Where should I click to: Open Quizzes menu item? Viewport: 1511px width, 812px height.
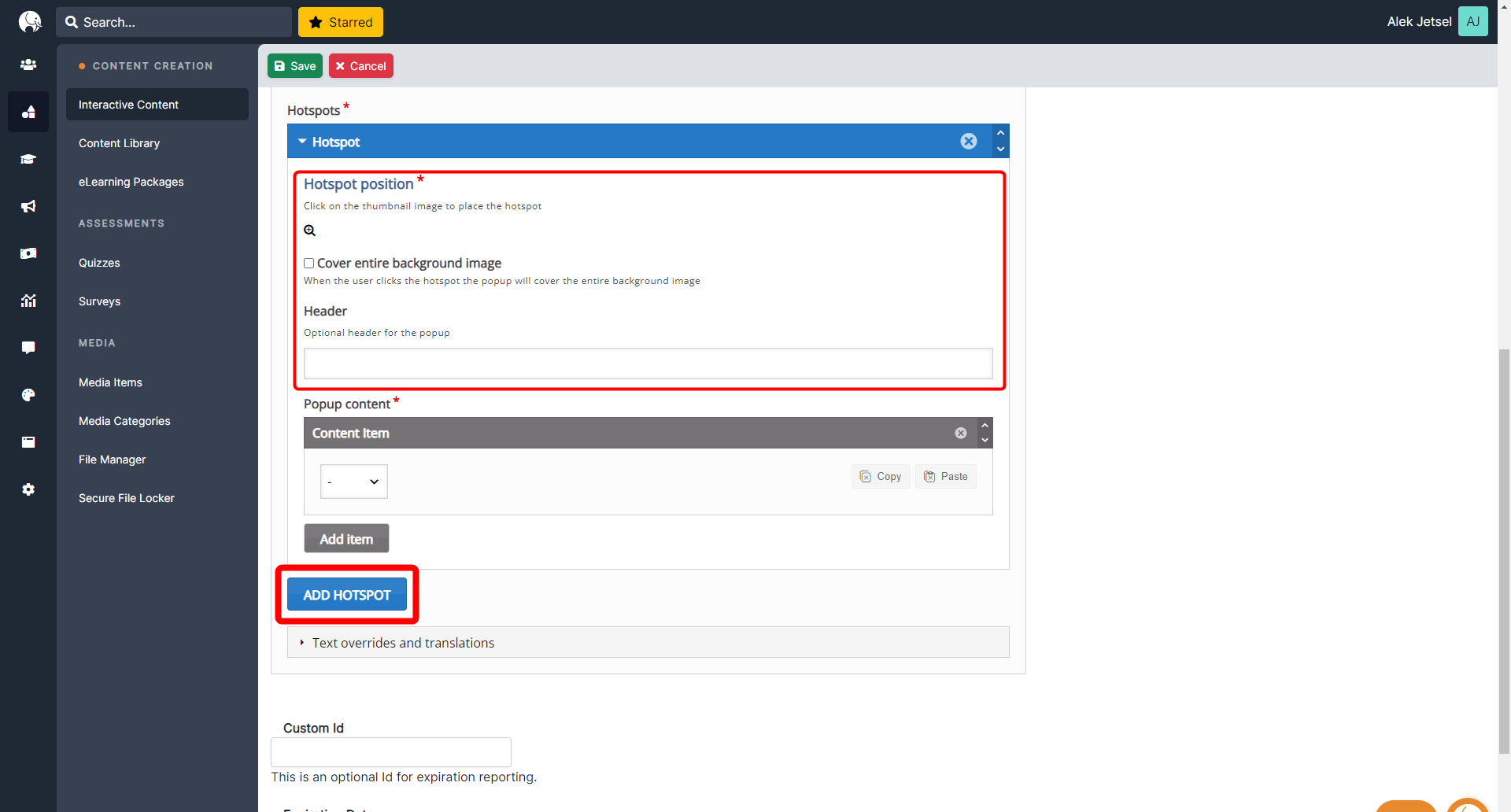click(x=99, y=263)
